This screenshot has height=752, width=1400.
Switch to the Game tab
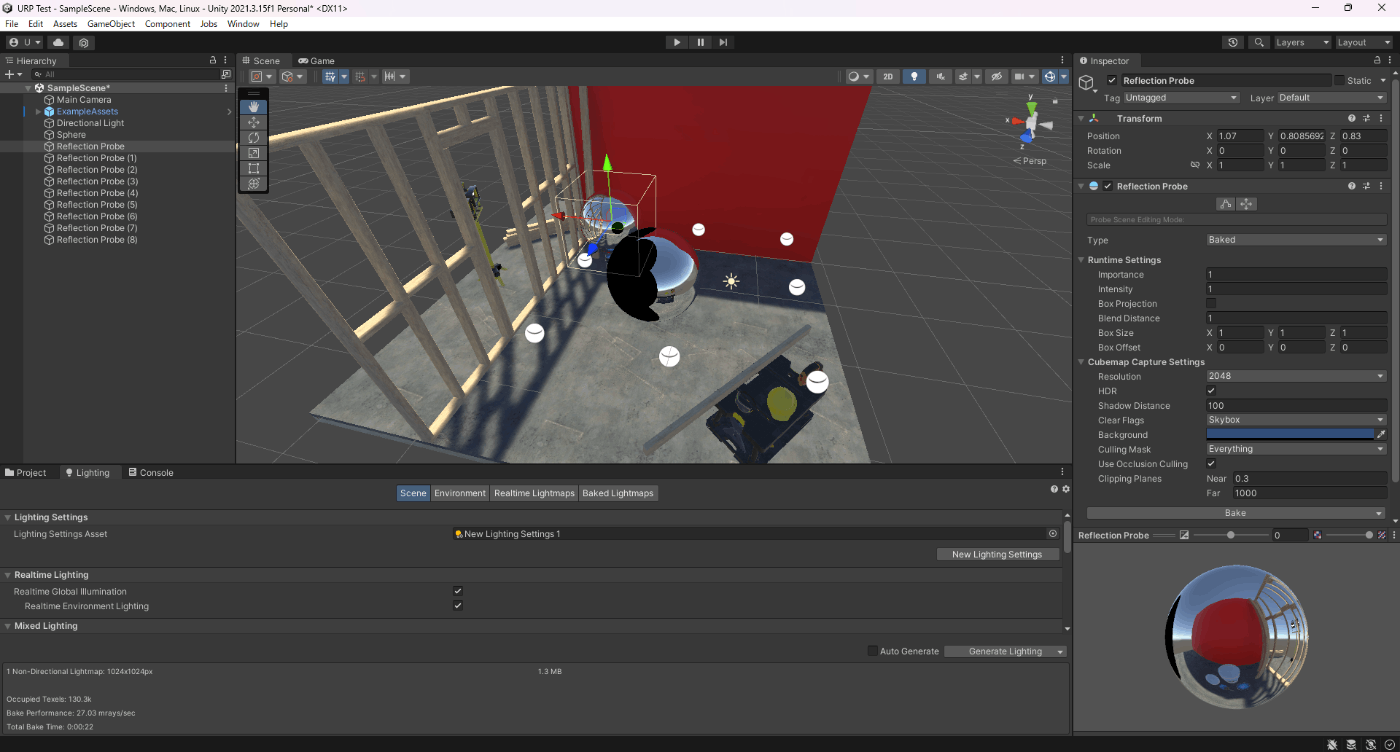point(317,60)
